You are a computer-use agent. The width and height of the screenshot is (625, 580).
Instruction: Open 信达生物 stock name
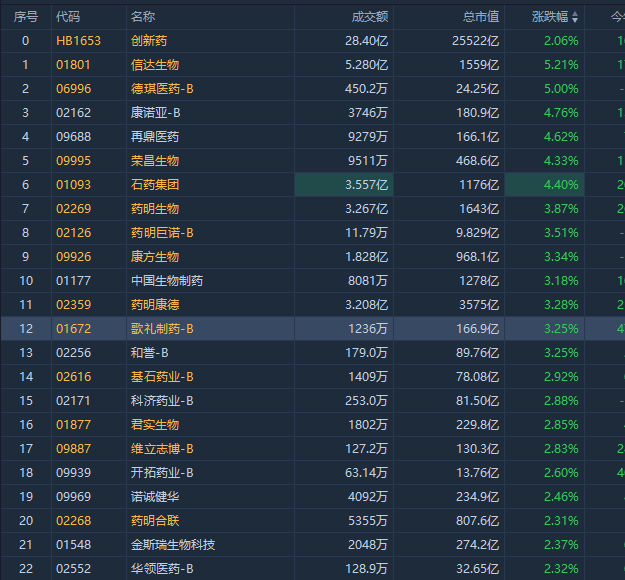tap(155, 65)
